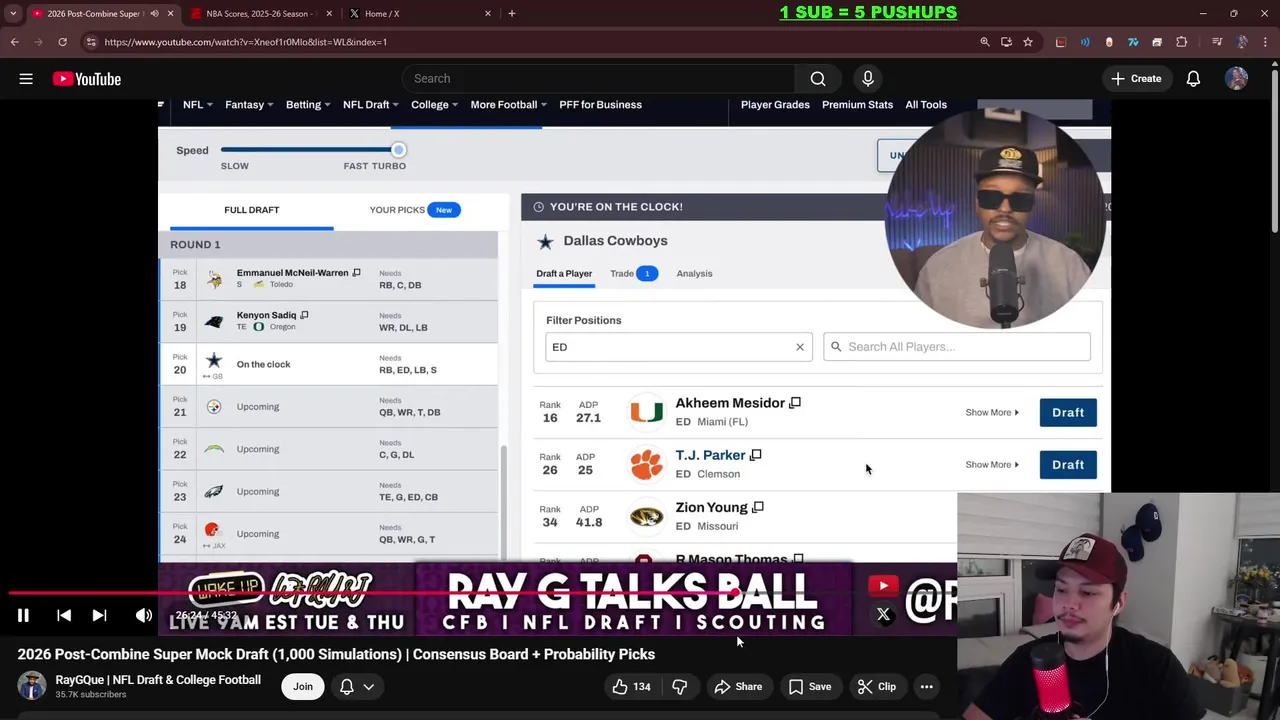Close the 2026 Post-Combine tab
Image resolution: width=1280 pixels, height=720 pixels.
point(170,14)
